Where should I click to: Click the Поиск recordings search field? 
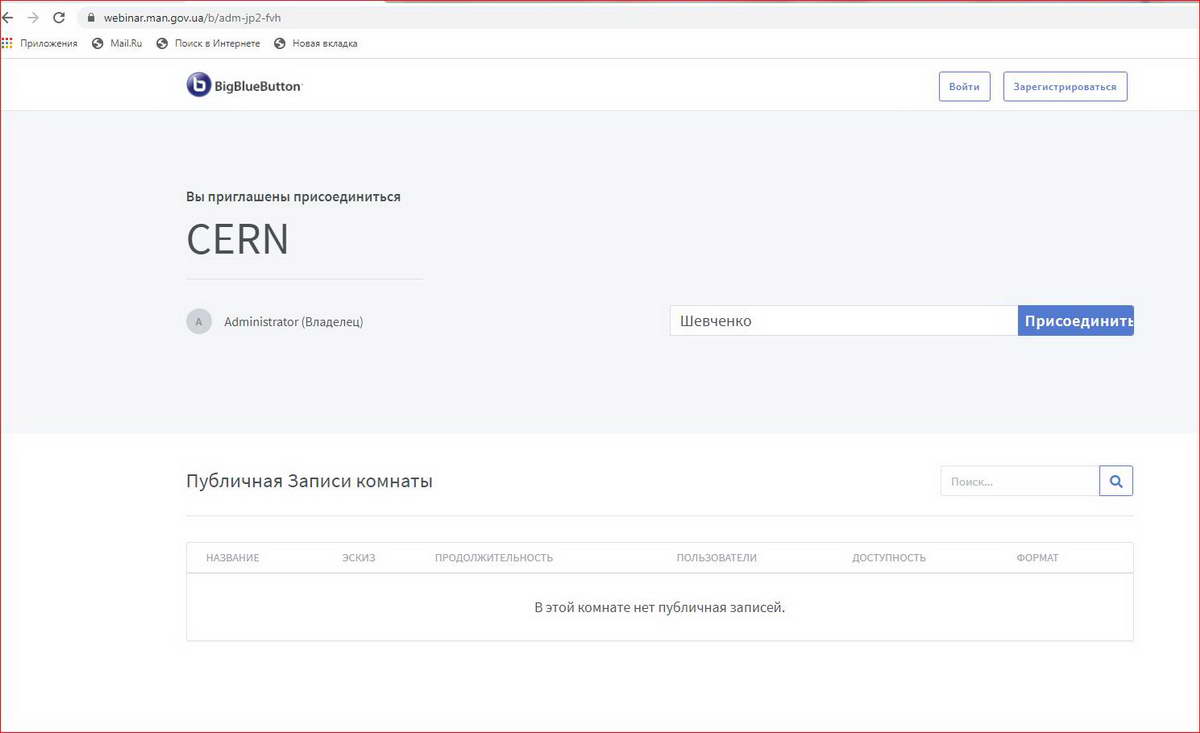(x=1020, y=481)
